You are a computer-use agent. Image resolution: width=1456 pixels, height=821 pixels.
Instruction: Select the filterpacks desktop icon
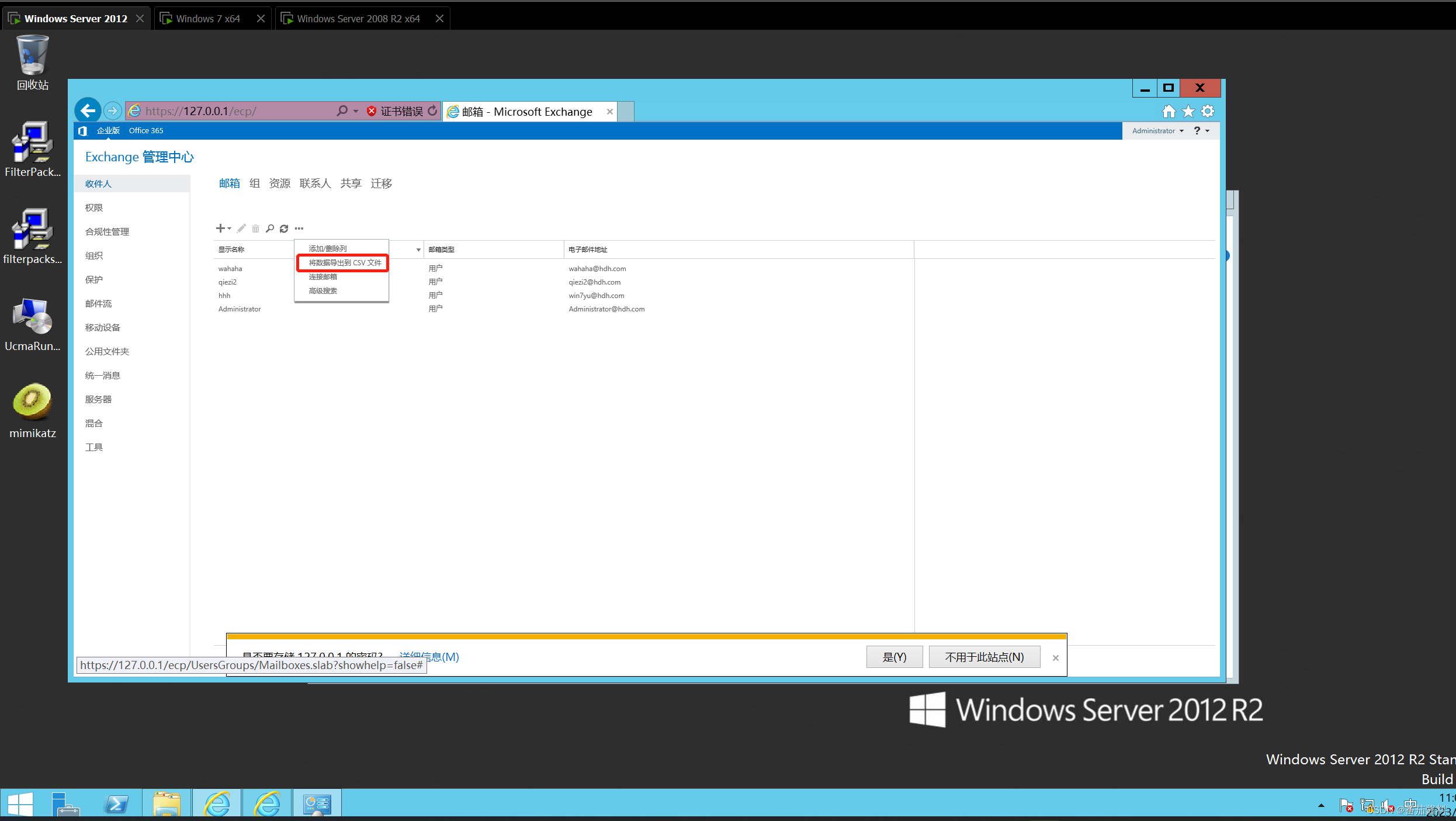pos(33,237)
